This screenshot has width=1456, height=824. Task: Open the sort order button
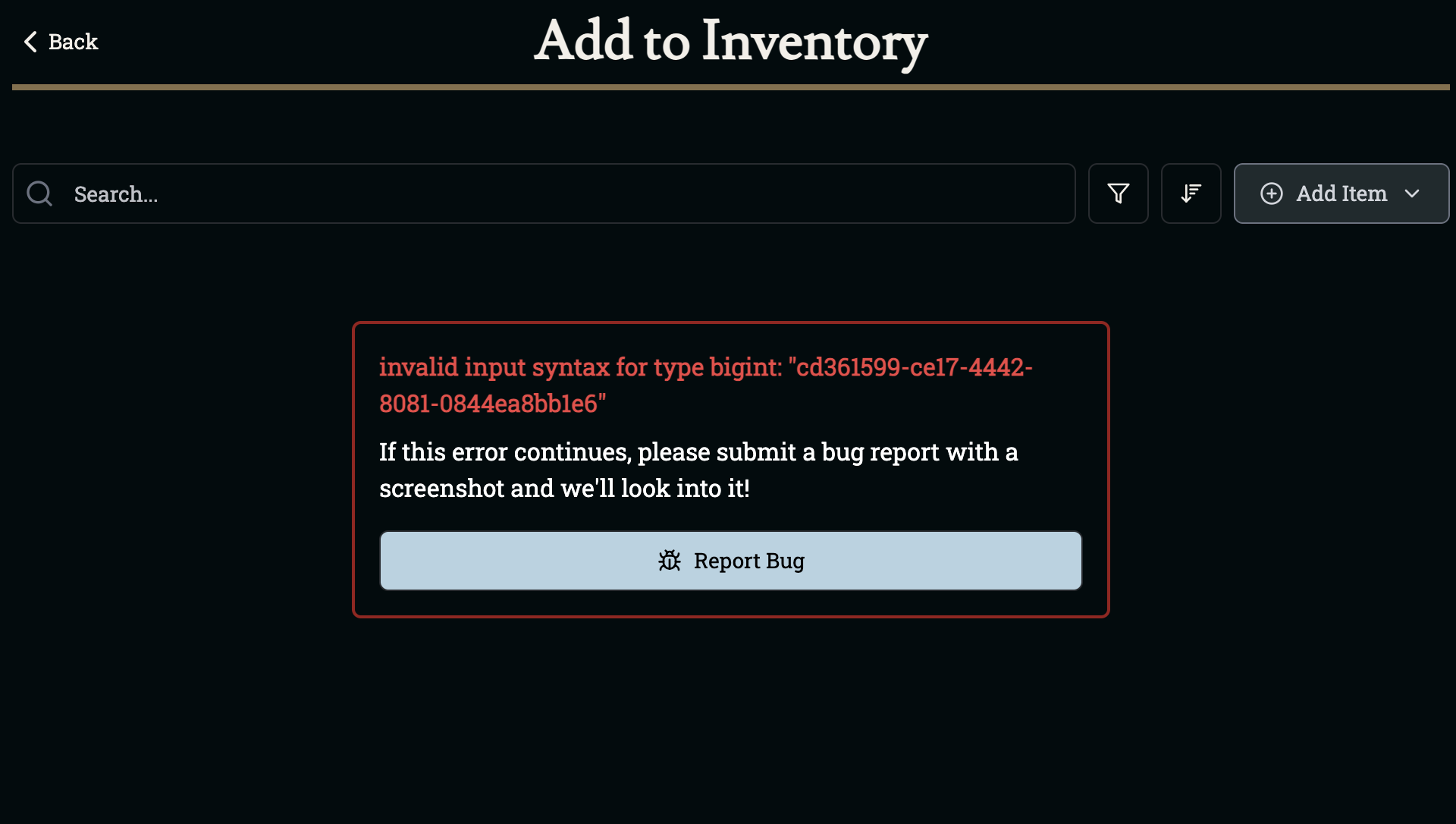coord(1191,193)
